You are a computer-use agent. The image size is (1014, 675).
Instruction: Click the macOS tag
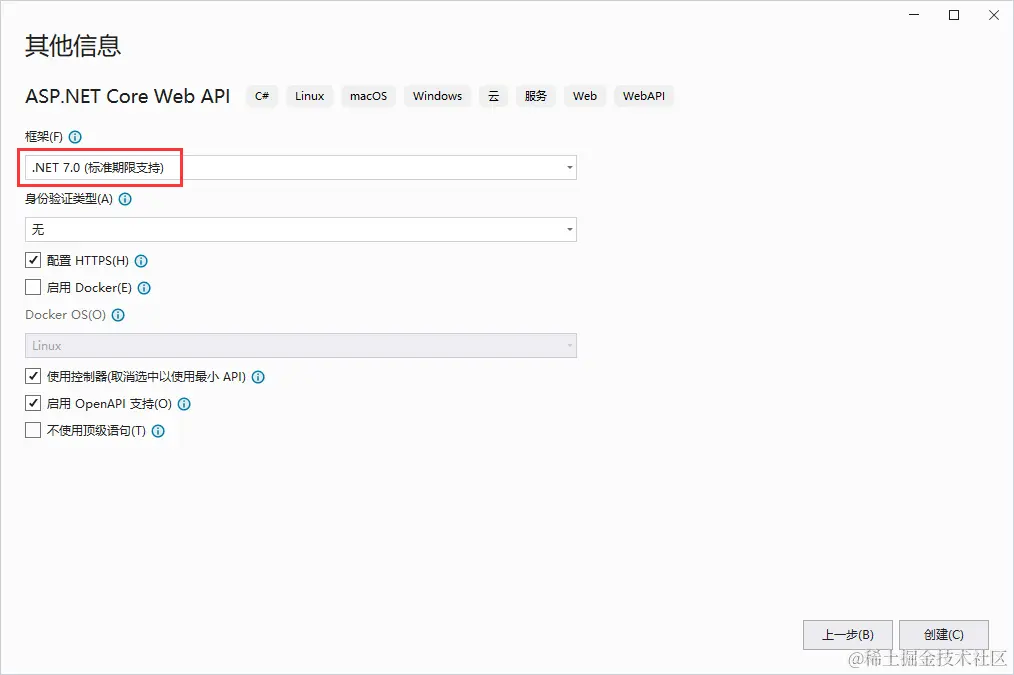tap(369, 96)
